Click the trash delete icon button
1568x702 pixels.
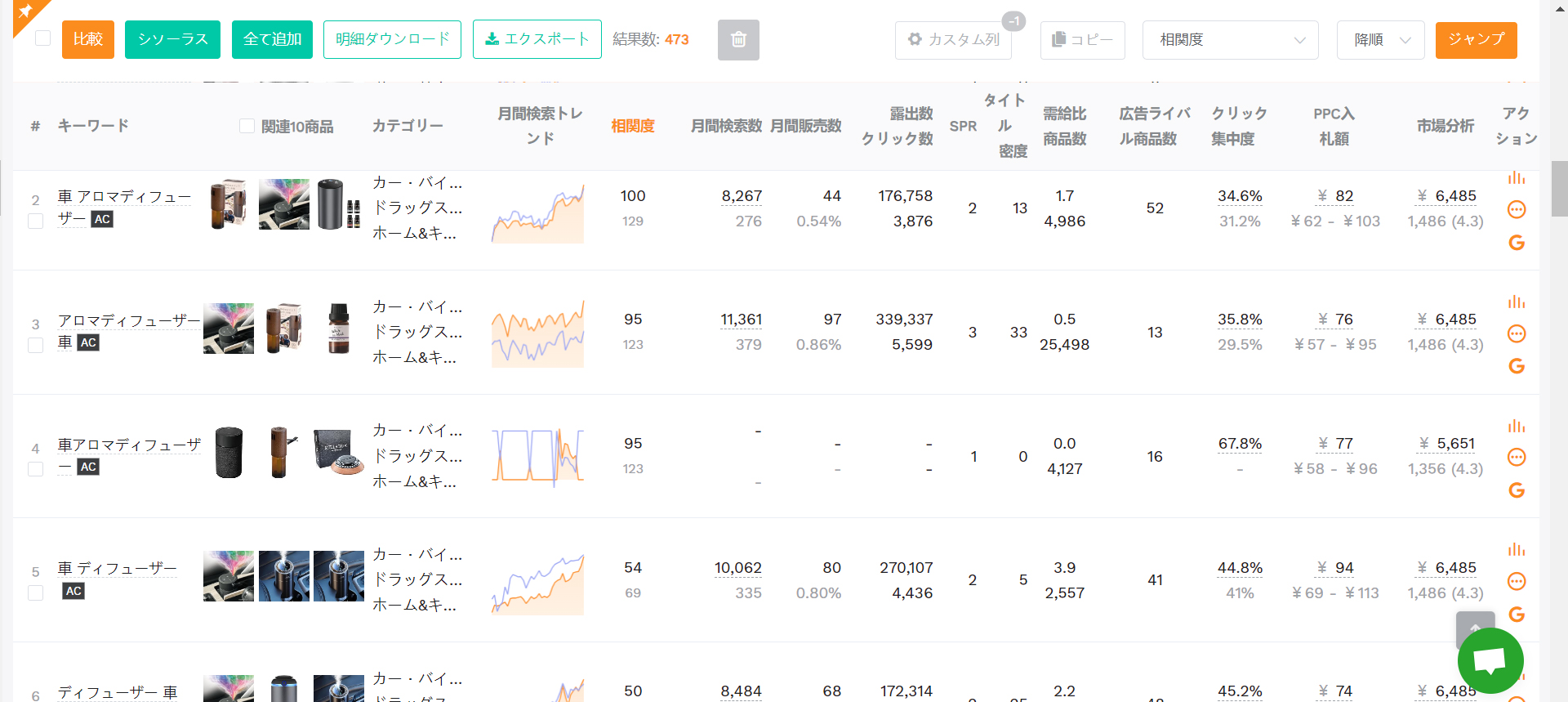(738, 39)
